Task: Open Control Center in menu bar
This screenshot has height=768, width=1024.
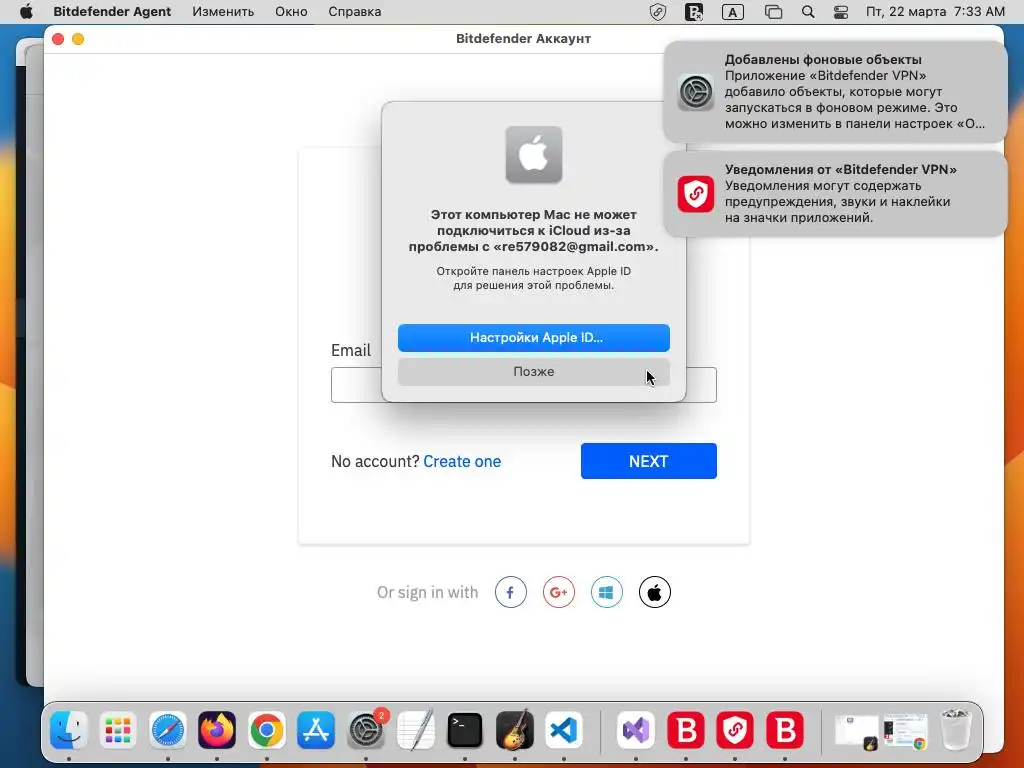Action: point(841,12)
